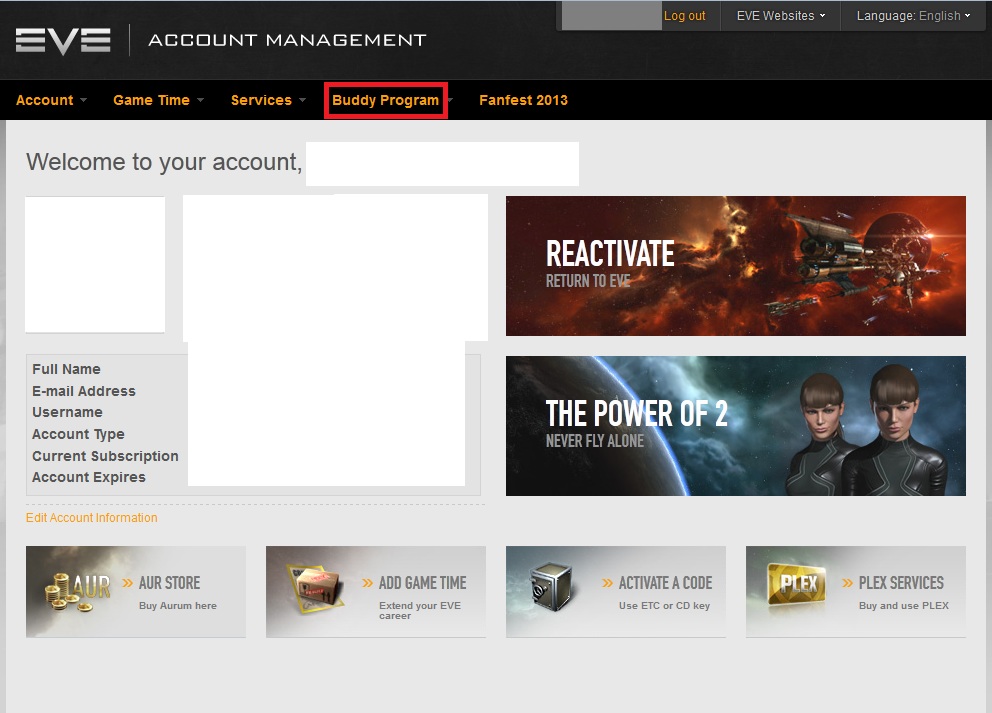Expand the Services menu arrow

click(x=302, y=100)
